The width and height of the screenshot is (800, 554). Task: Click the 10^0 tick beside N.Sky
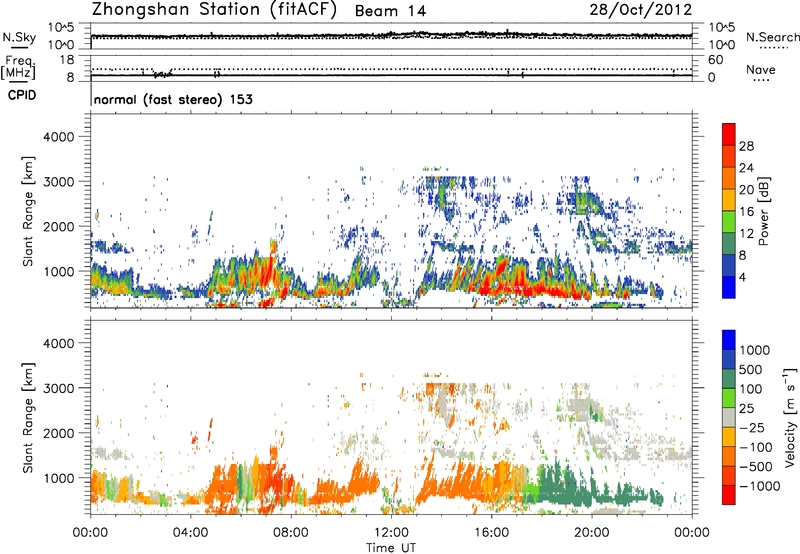point(61,45)
